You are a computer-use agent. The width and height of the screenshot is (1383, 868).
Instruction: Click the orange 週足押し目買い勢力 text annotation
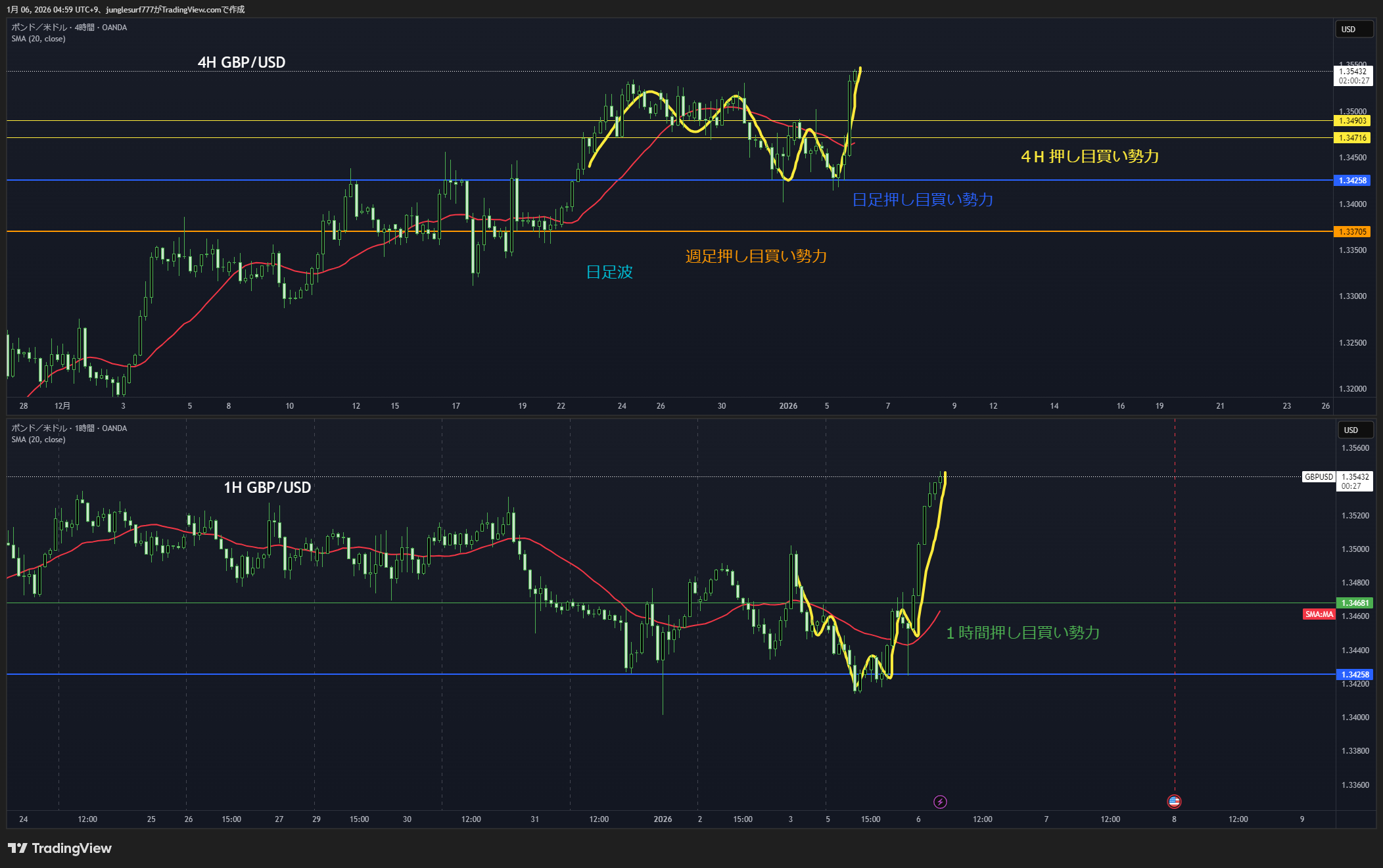(756, 256)
